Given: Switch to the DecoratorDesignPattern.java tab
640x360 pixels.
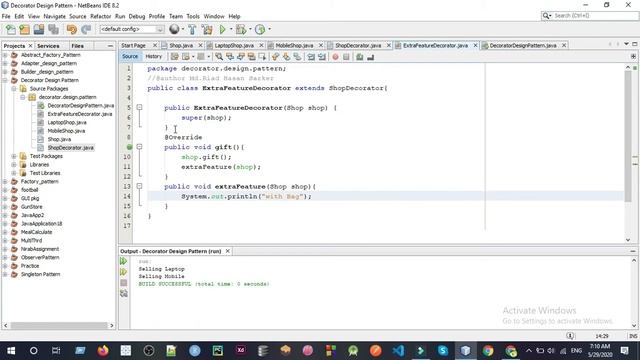Looking at the screenshot, I should pyautogui.click(x=523, y=45).
